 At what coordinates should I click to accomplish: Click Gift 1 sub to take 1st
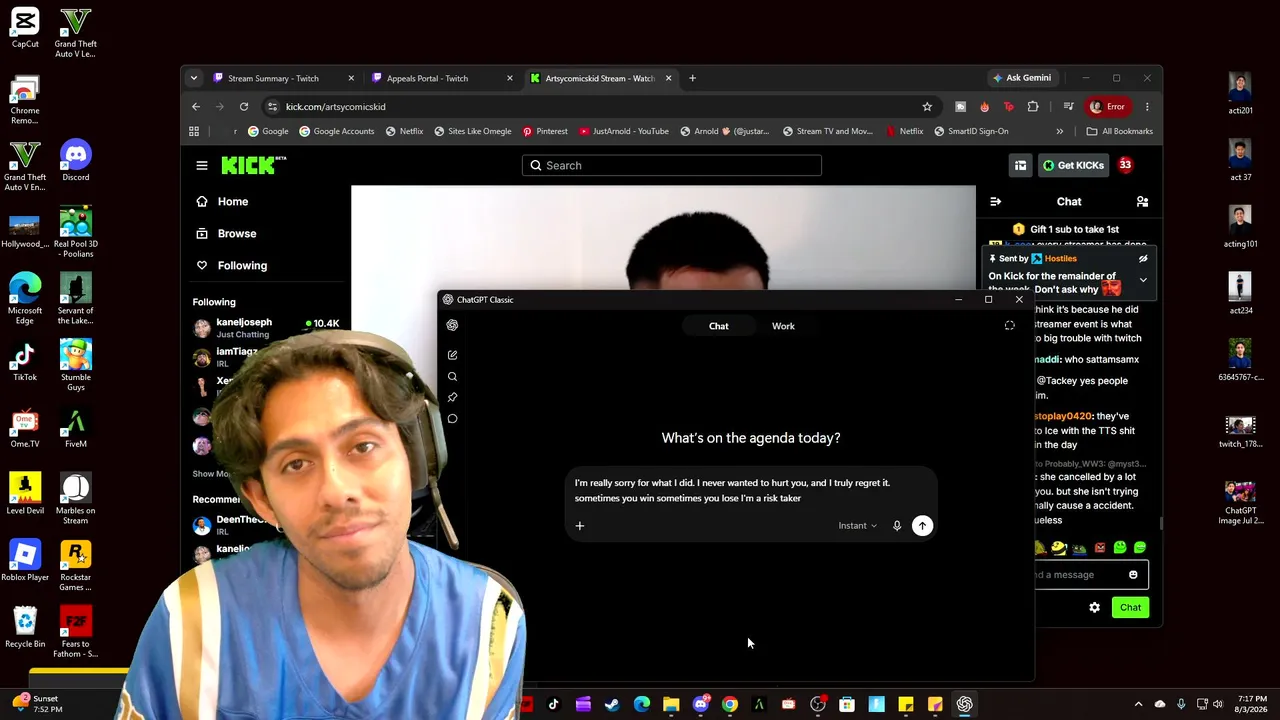[1066, 229]
